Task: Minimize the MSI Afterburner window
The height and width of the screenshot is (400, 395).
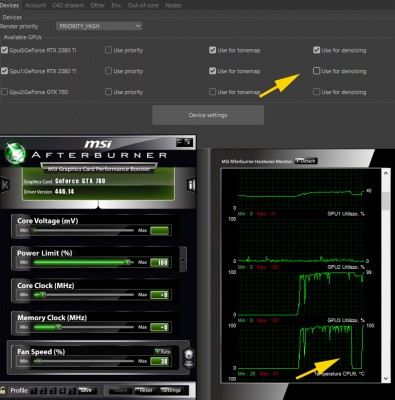Action: point(180,142)
